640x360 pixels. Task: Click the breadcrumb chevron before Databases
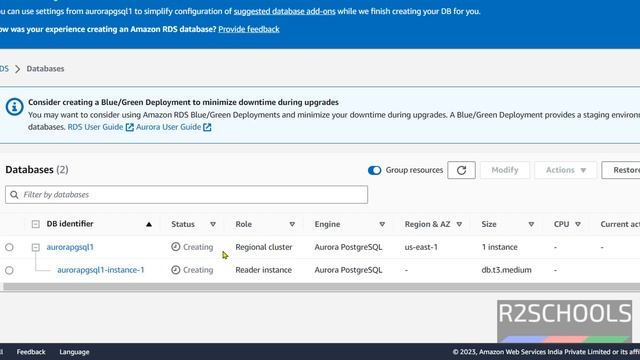[18, 69]
